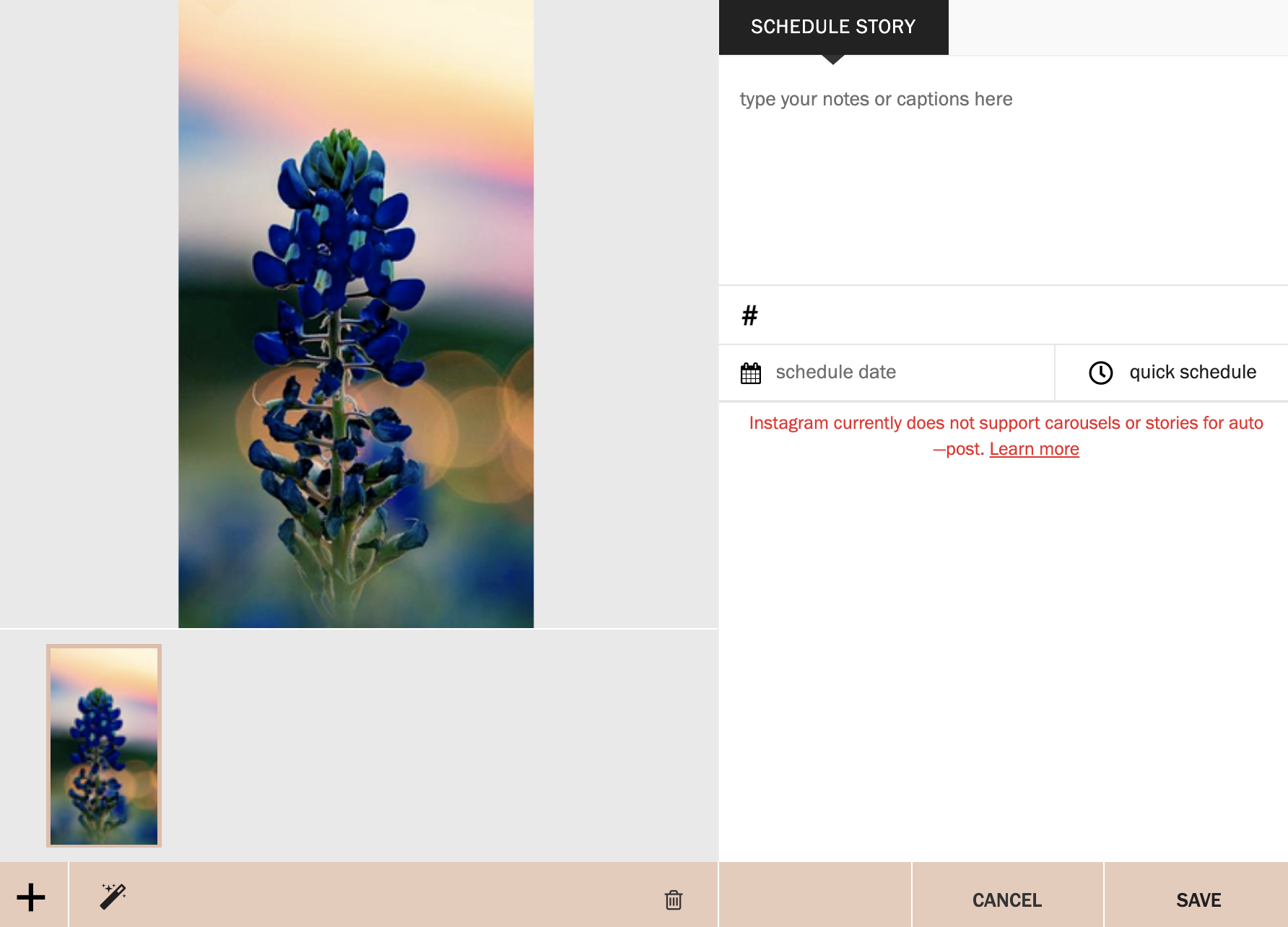Click the empty toolbar area beside the wand icon
Screen dimensions: 1288x927
[x=390, y=895]
